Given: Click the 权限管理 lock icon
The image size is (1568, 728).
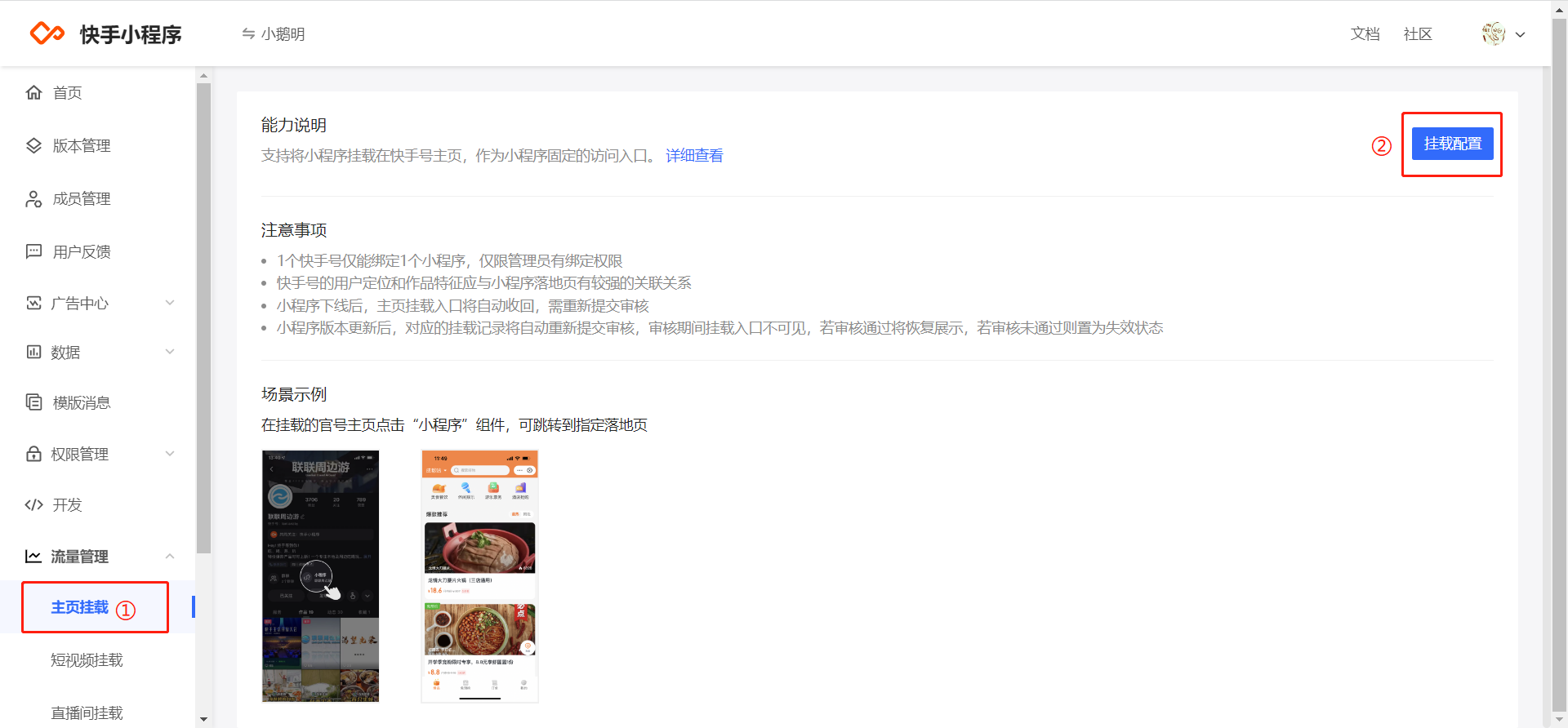Looking at the screenshot, I should point(33,454).
